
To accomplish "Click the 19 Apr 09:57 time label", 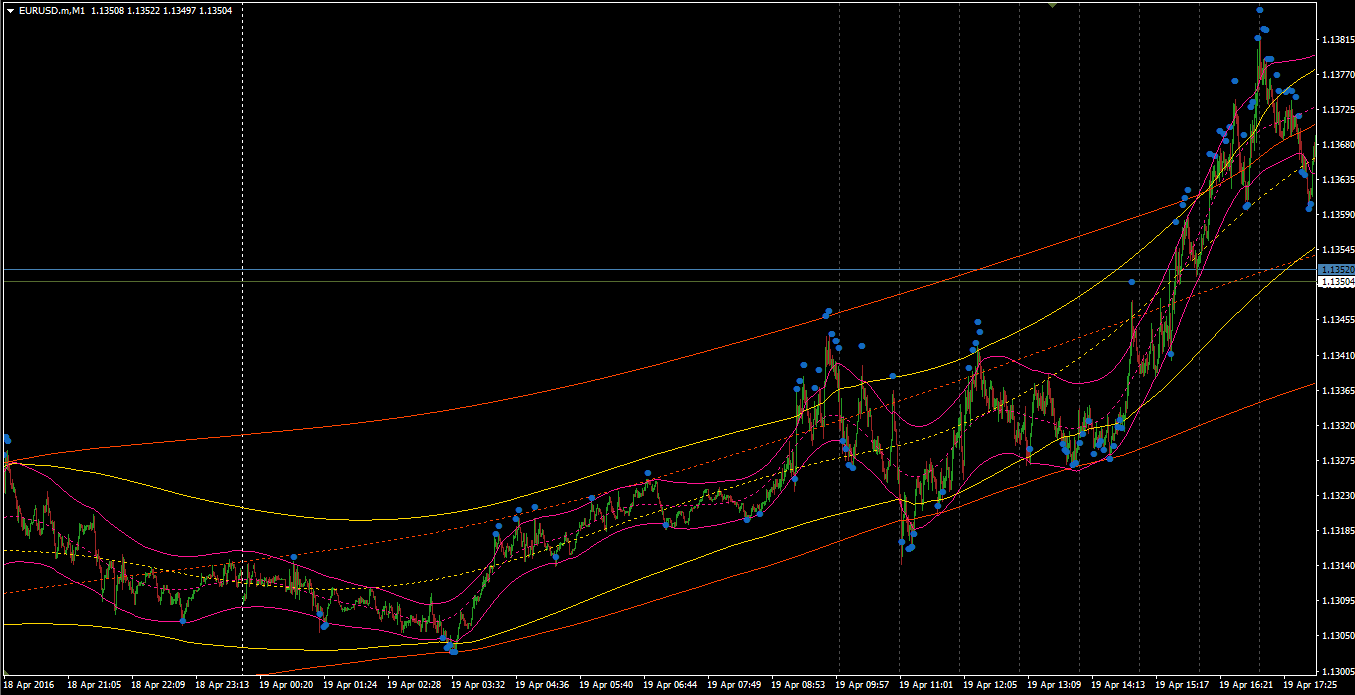I will (863, 686).
